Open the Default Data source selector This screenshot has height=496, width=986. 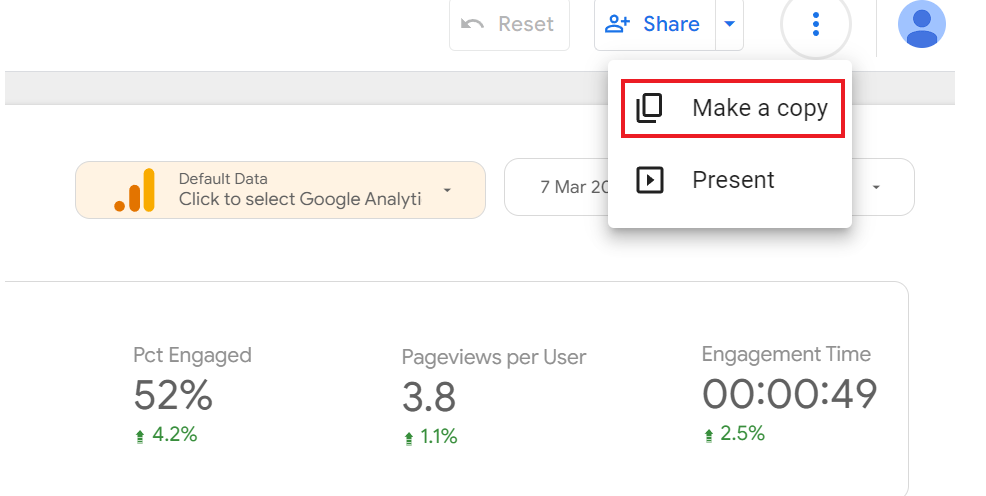pos(280,190)
